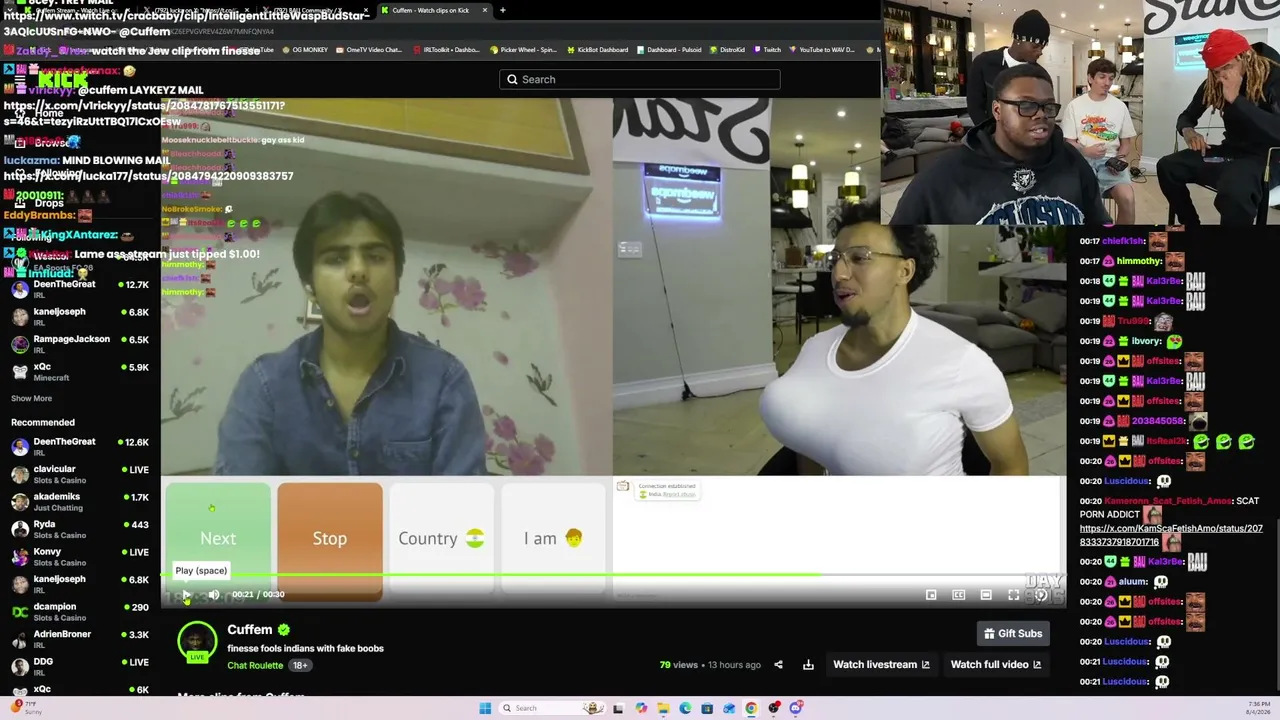The height and width of the screenshot is (720, 1280).
Task: Open Microsoft Edge from the taskbar
Action: point(685,708)
